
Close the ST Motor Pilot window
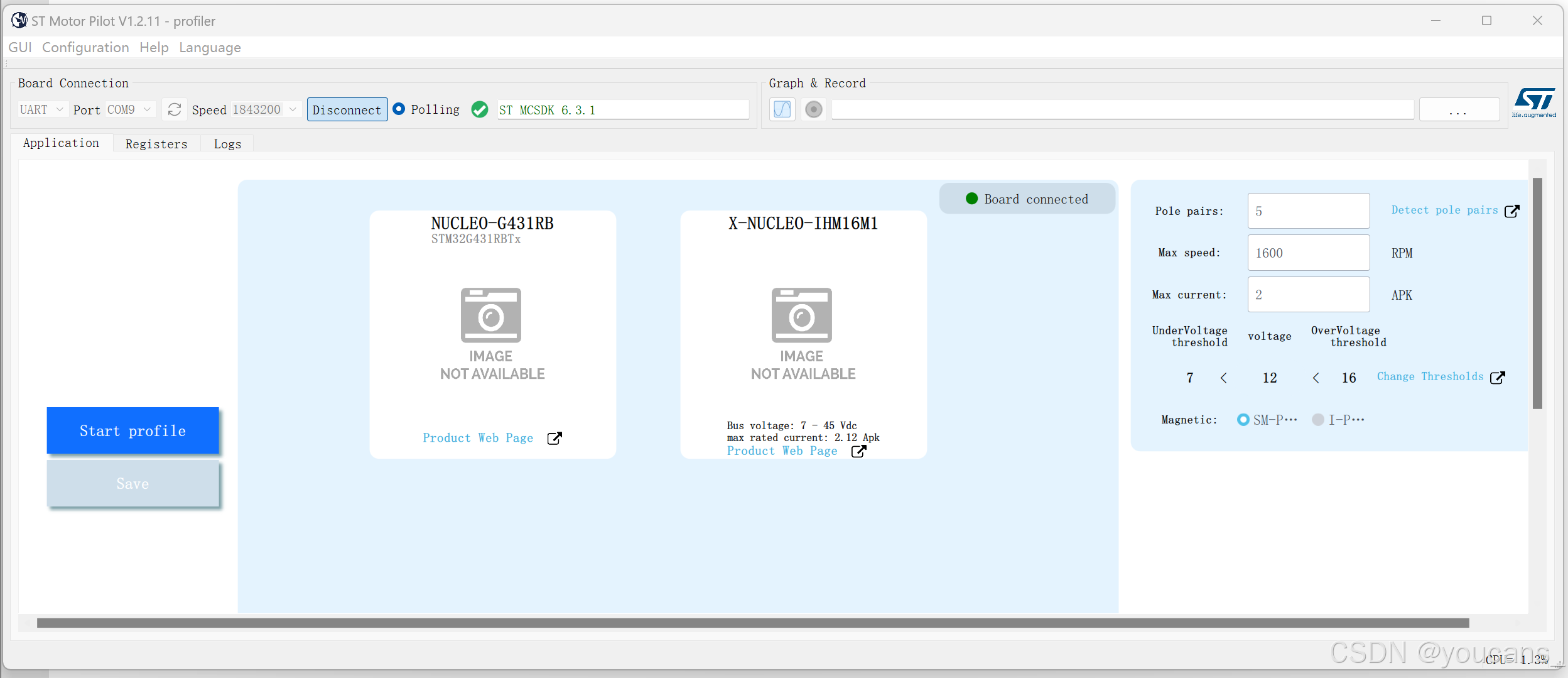tap(1537, 21)
